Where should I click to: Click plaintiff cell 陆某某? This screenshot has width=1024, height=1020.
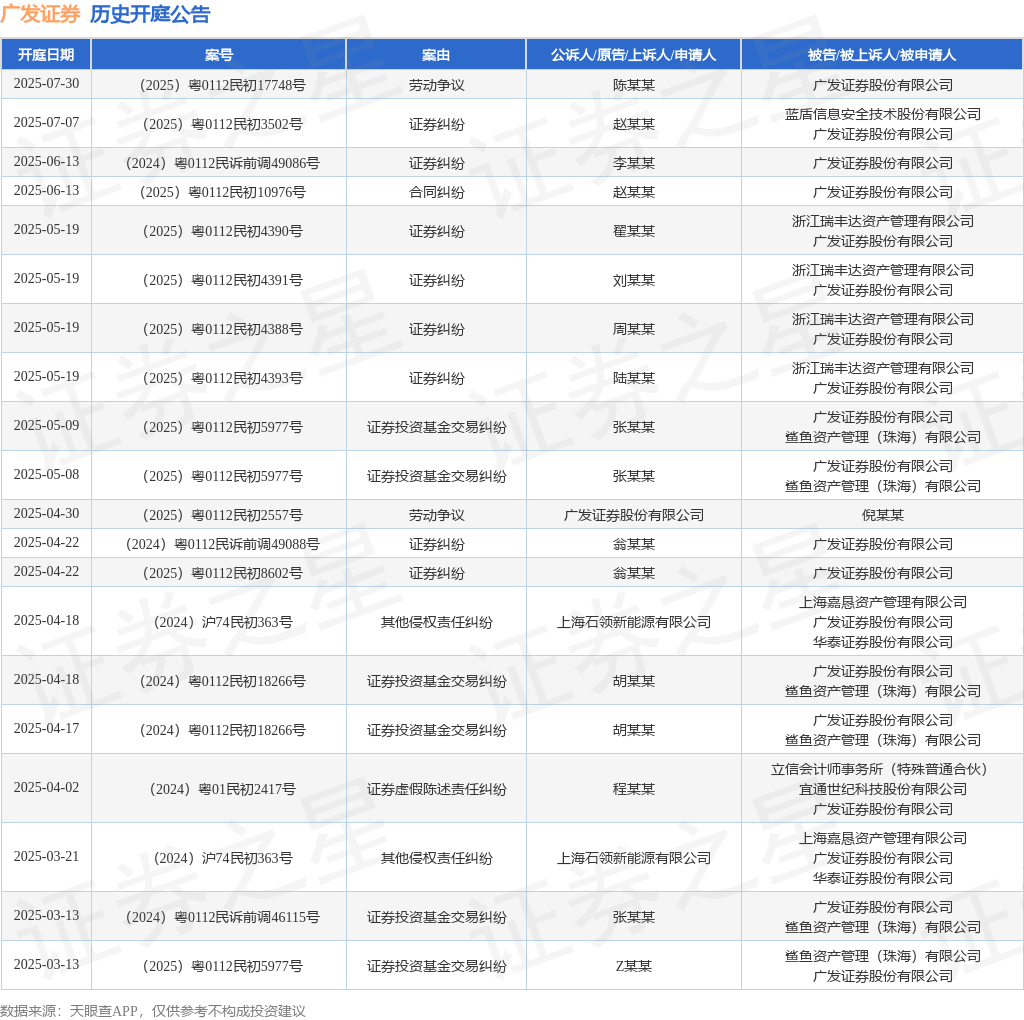[x=633, y=378]
